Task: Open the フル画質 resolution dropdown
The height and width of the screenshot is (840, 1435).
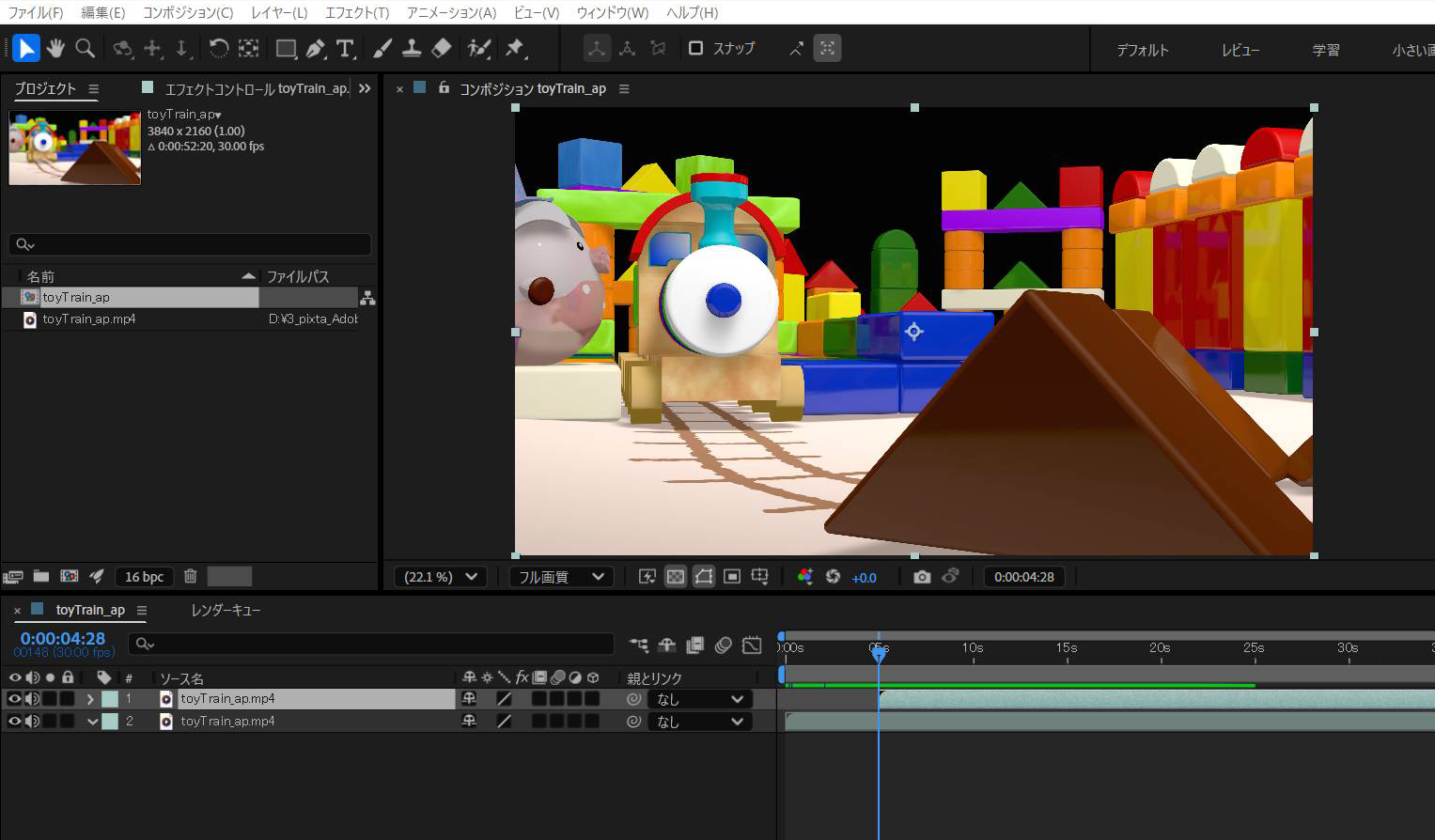Action: click(561, 577)
